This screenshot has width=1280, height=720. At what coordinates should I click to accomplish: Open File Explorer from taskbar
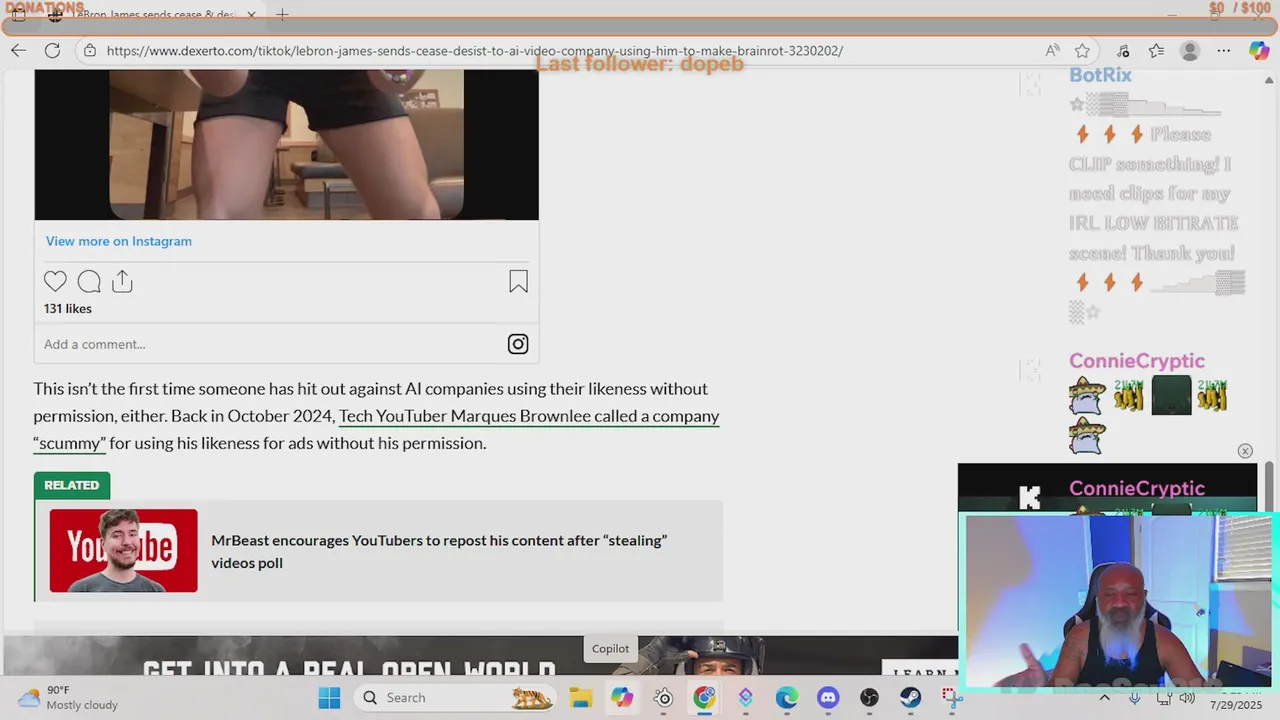[x=581, y=698]
